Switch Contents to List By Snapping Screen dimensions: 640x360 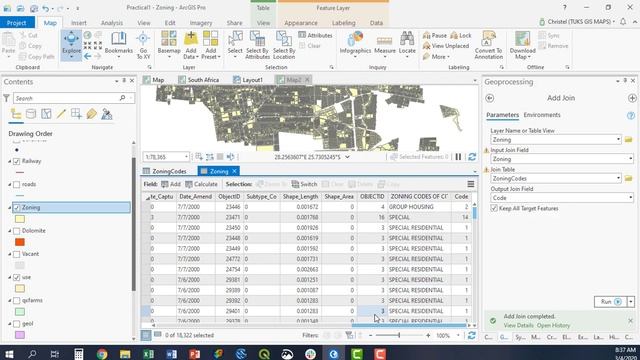pyautogui.click(x=76, y=114)
